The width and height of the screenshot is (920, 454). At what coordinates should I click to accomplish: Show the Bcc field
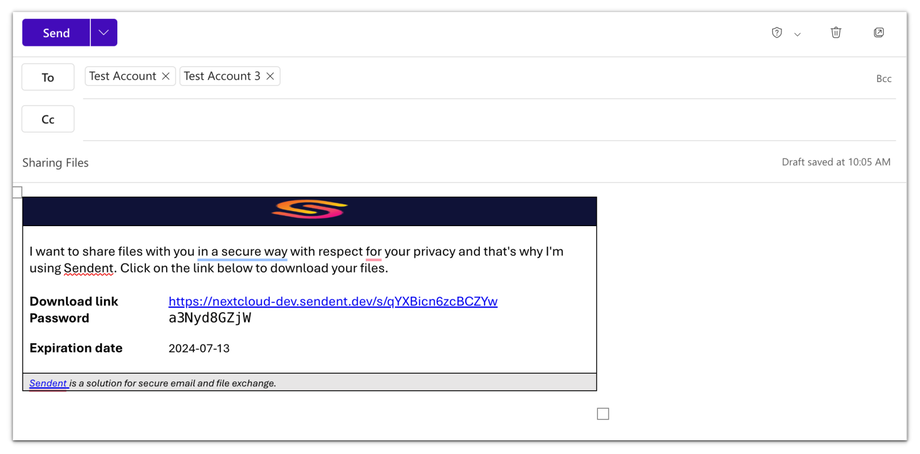point(883,78)
